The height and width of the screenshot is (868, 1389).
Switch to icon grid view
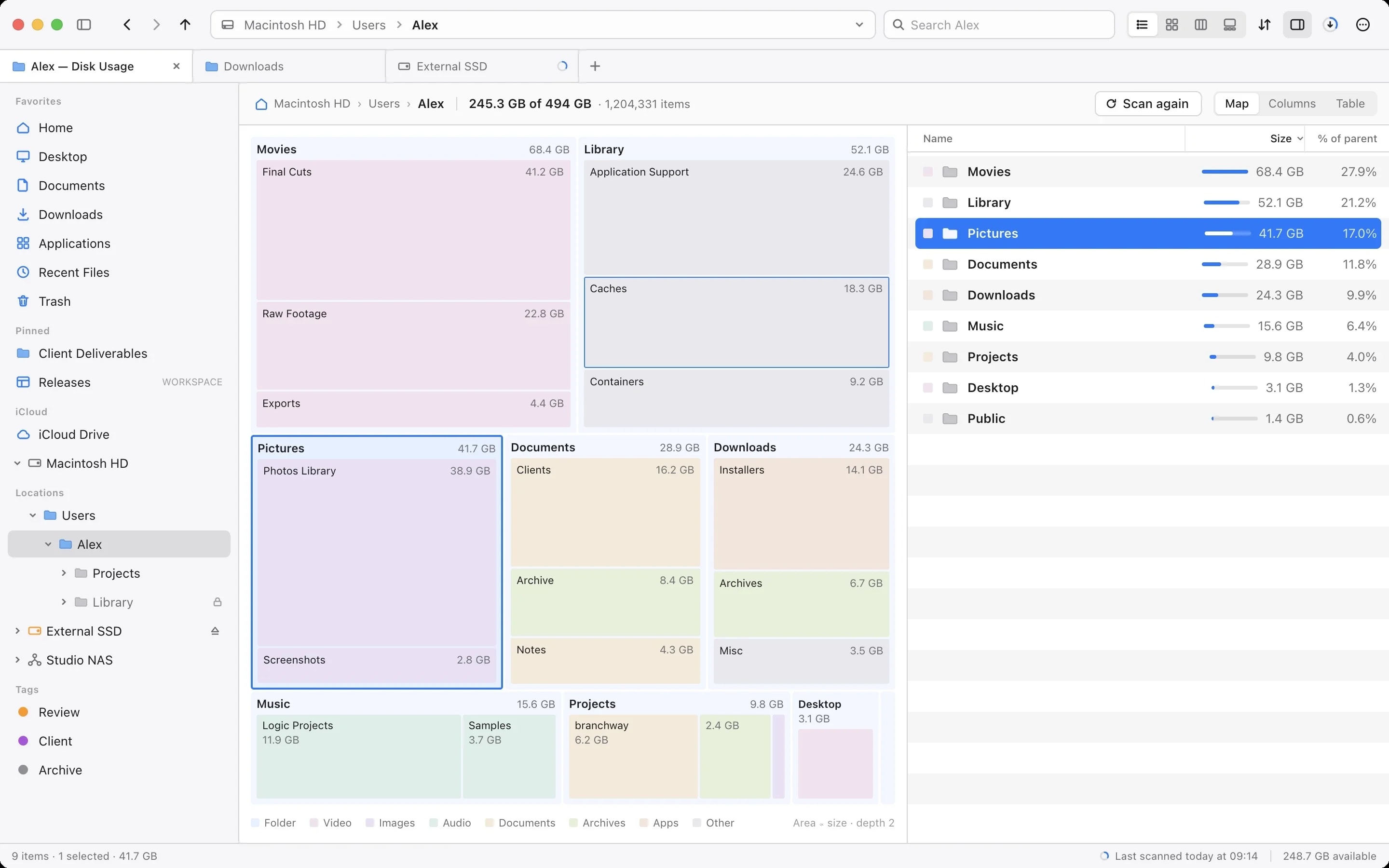click(1172, 25)
